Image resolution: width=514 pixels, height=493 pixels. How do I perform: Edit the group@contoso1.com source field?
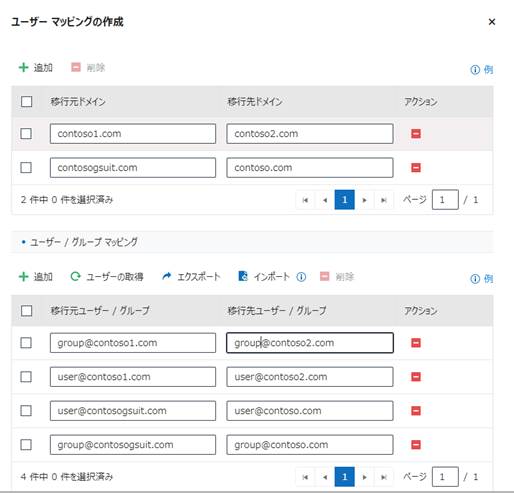(133, 343)
